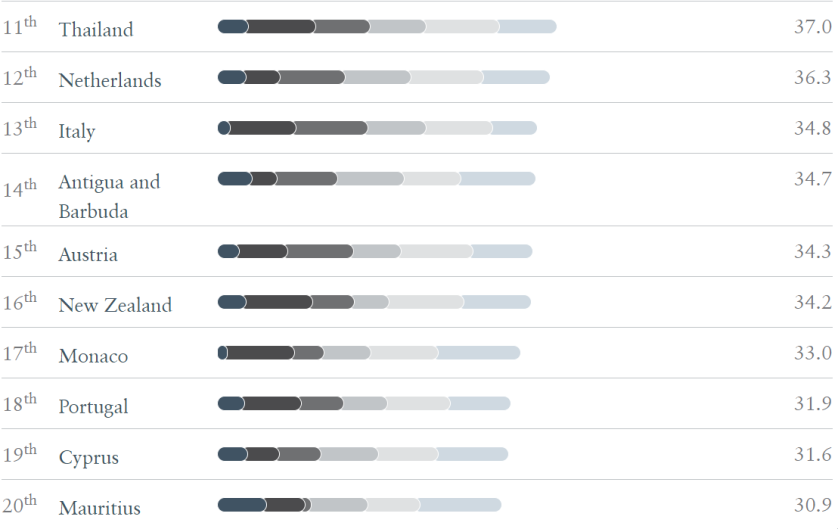Image resolution: width=838 pixels, height=529 pixels.
Task: Select the Austria country label
Action: 88,254
